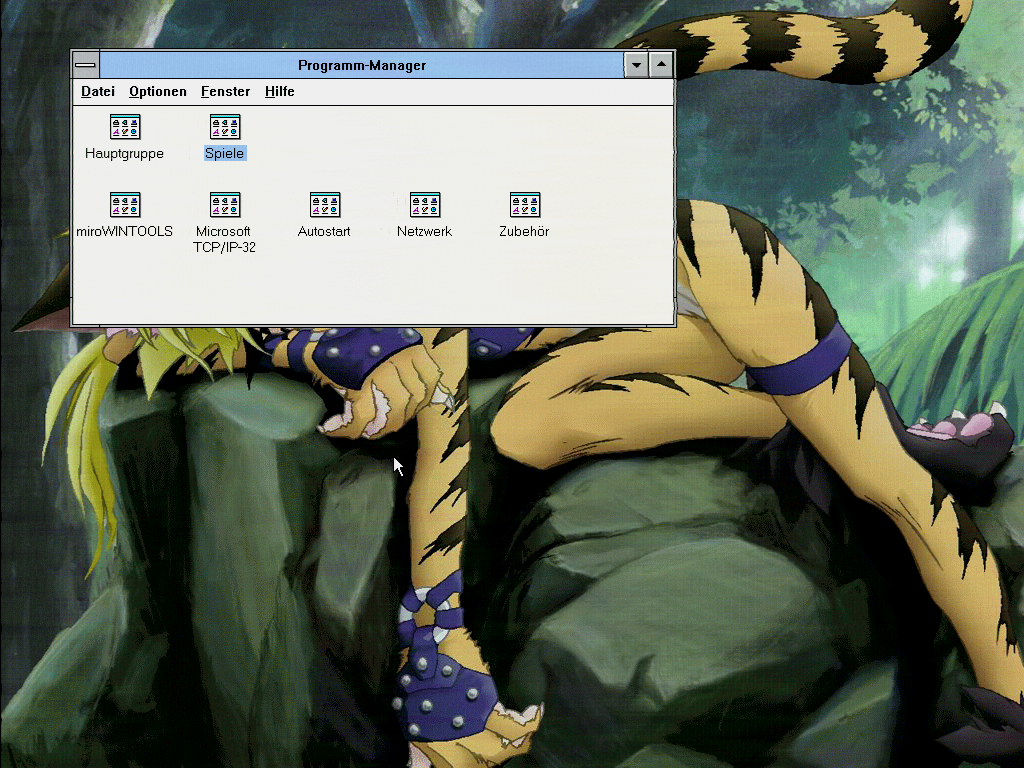Click the "Hauptgruppe" label text
1024x768 pixels.
(124, 153)
